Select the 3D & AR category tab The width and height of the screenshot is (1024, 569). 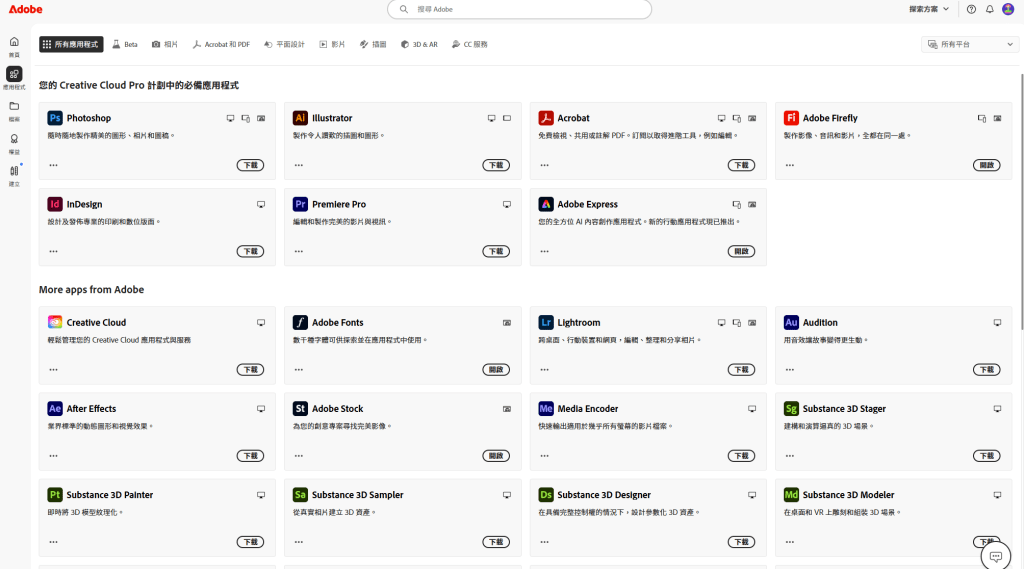coord(419,44)
